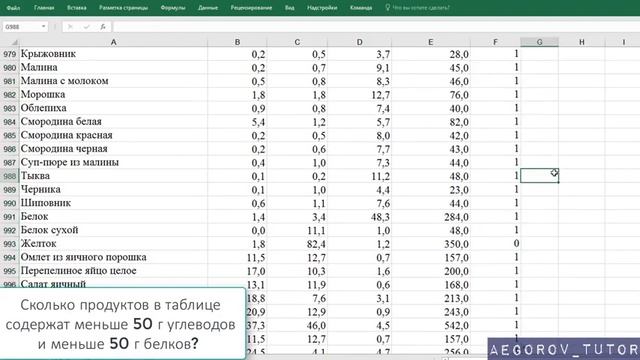Click the value 9,1 in row 980
This screenshot has width=640, height=360.
(x=383, y=68)
